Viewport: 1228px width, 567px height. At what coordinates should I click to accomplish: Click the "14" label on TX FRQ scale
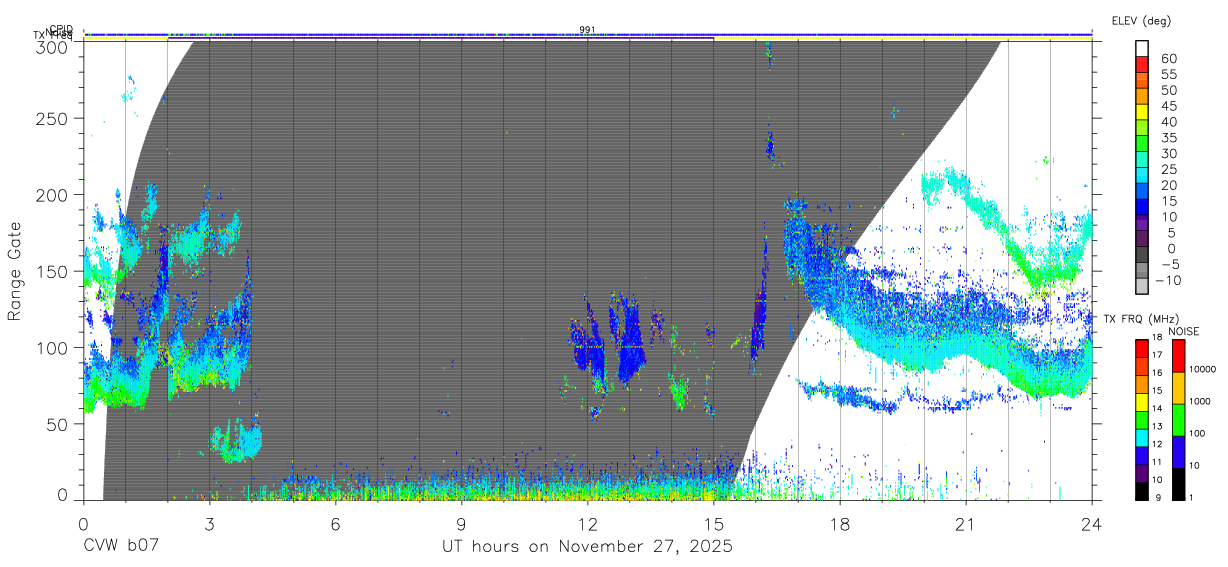[1157, 409]
